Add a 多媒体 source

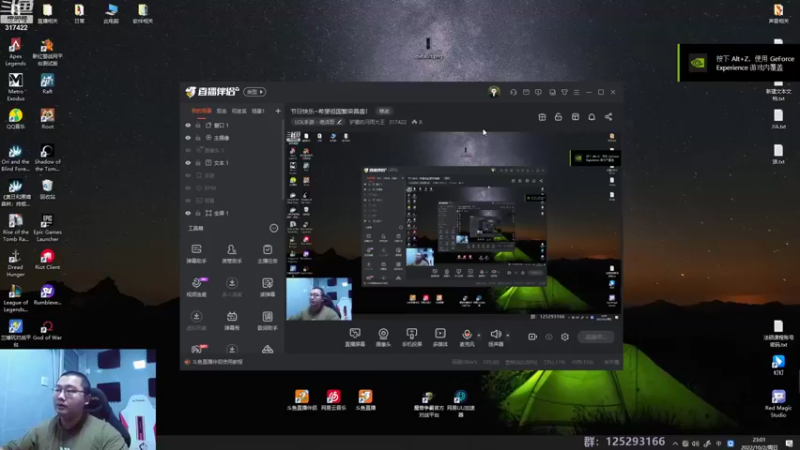pos(440,337)
